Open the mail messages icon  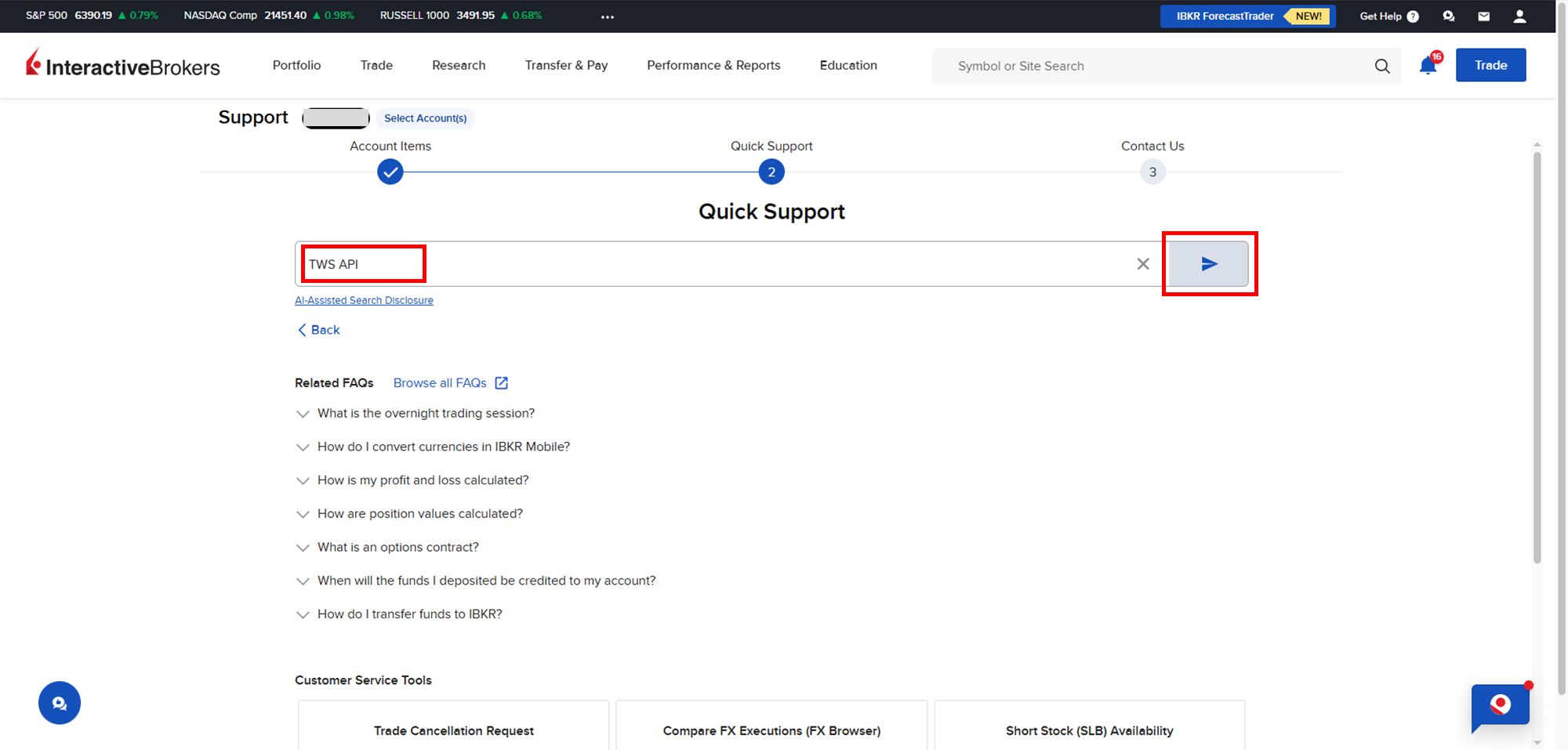tap(1483, 16)
